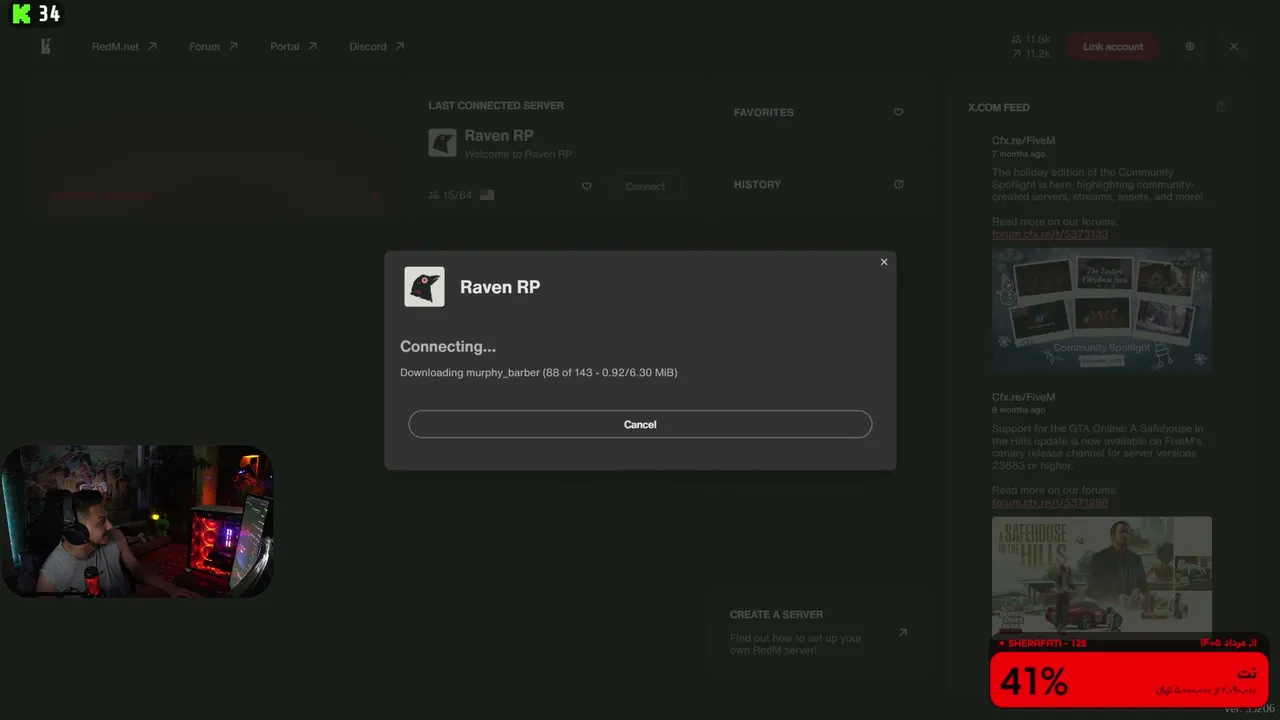
Task: Close the Raven RP connecting dialog
Action: [x=884, y=262]
